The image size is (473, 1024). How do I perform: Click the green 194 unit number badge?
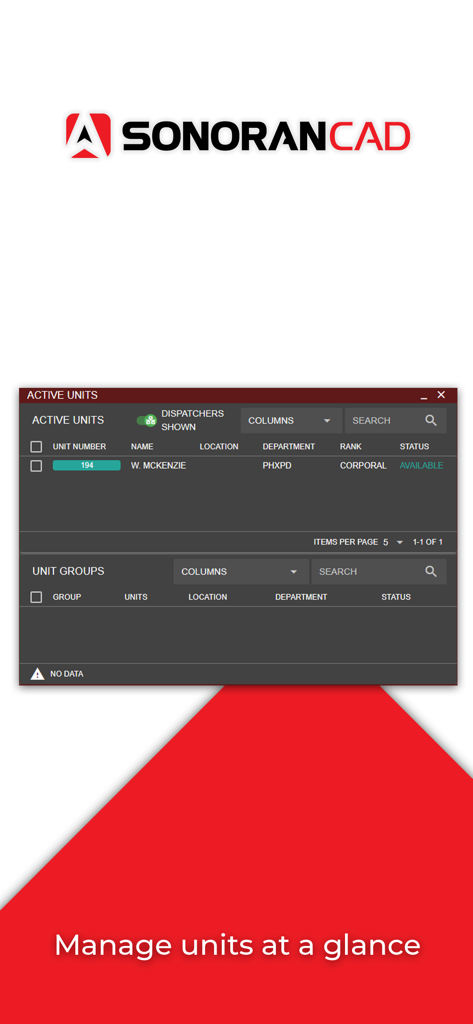tap(86, 466)
